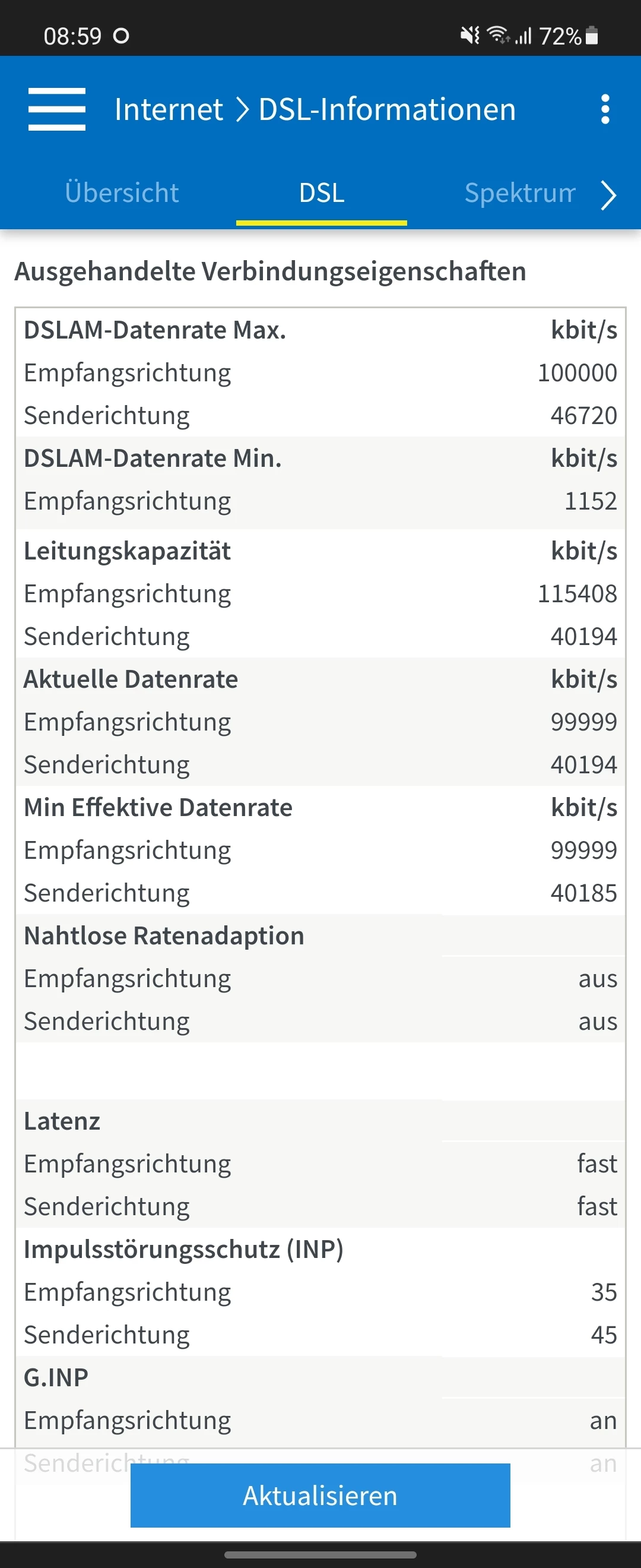Tap the Internet breadcrumb link
This screenshot has height=1568, width=641.
tap(169, 109)
